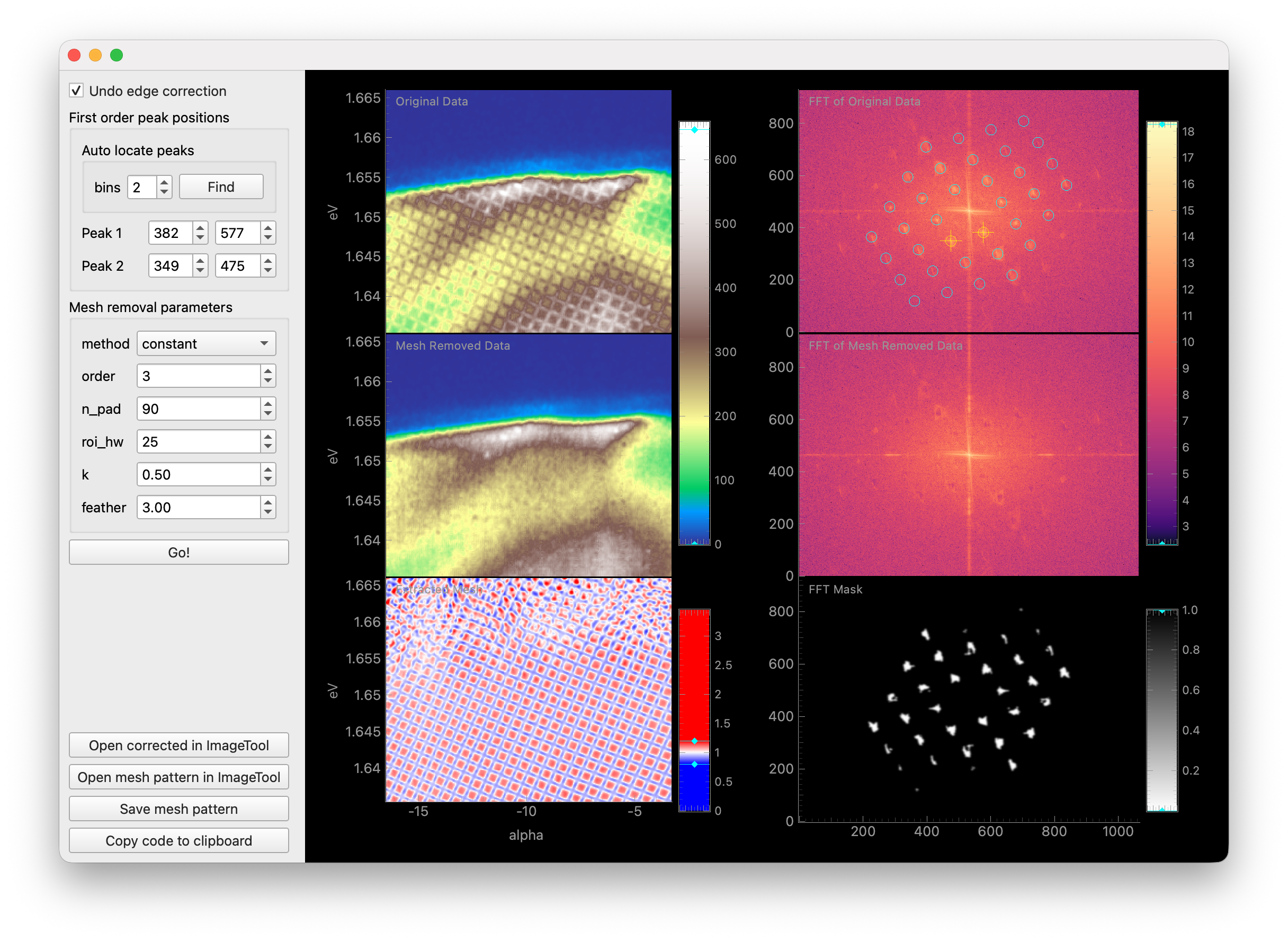Viewport: 1288px width, 941px height.
Task: Click the feather input field showing 3.00
Action: coord(199,508)
